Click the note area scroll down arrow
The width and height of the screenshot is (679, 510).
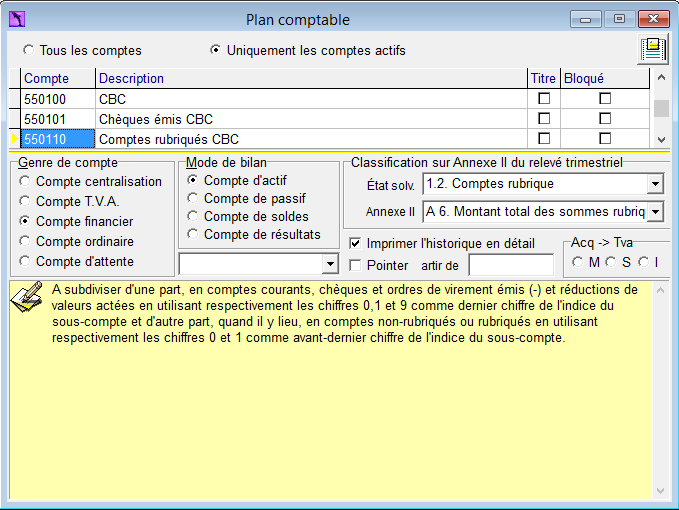(660, 491)
